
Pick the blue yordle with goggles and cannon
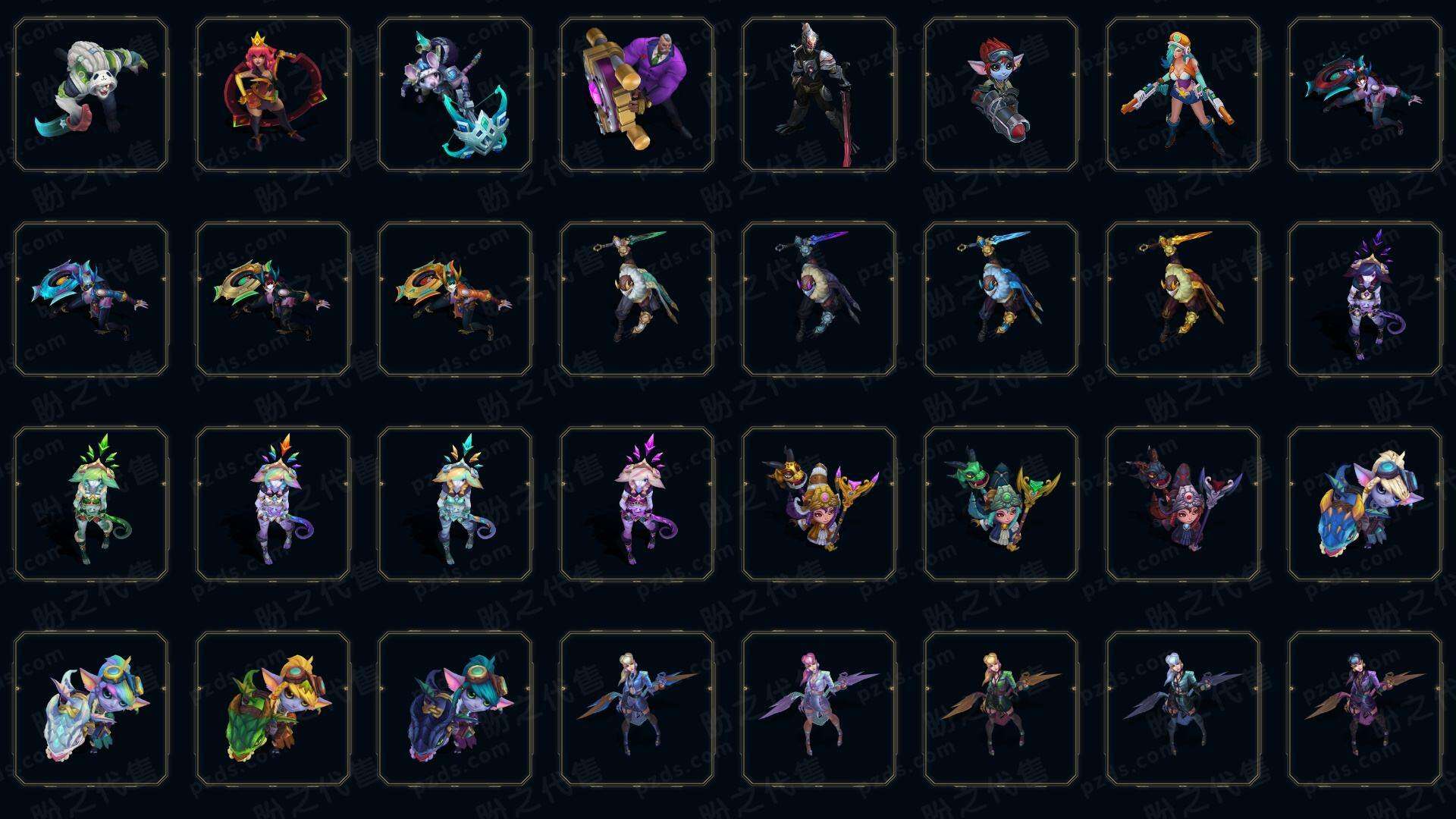tap(1001, 95)
